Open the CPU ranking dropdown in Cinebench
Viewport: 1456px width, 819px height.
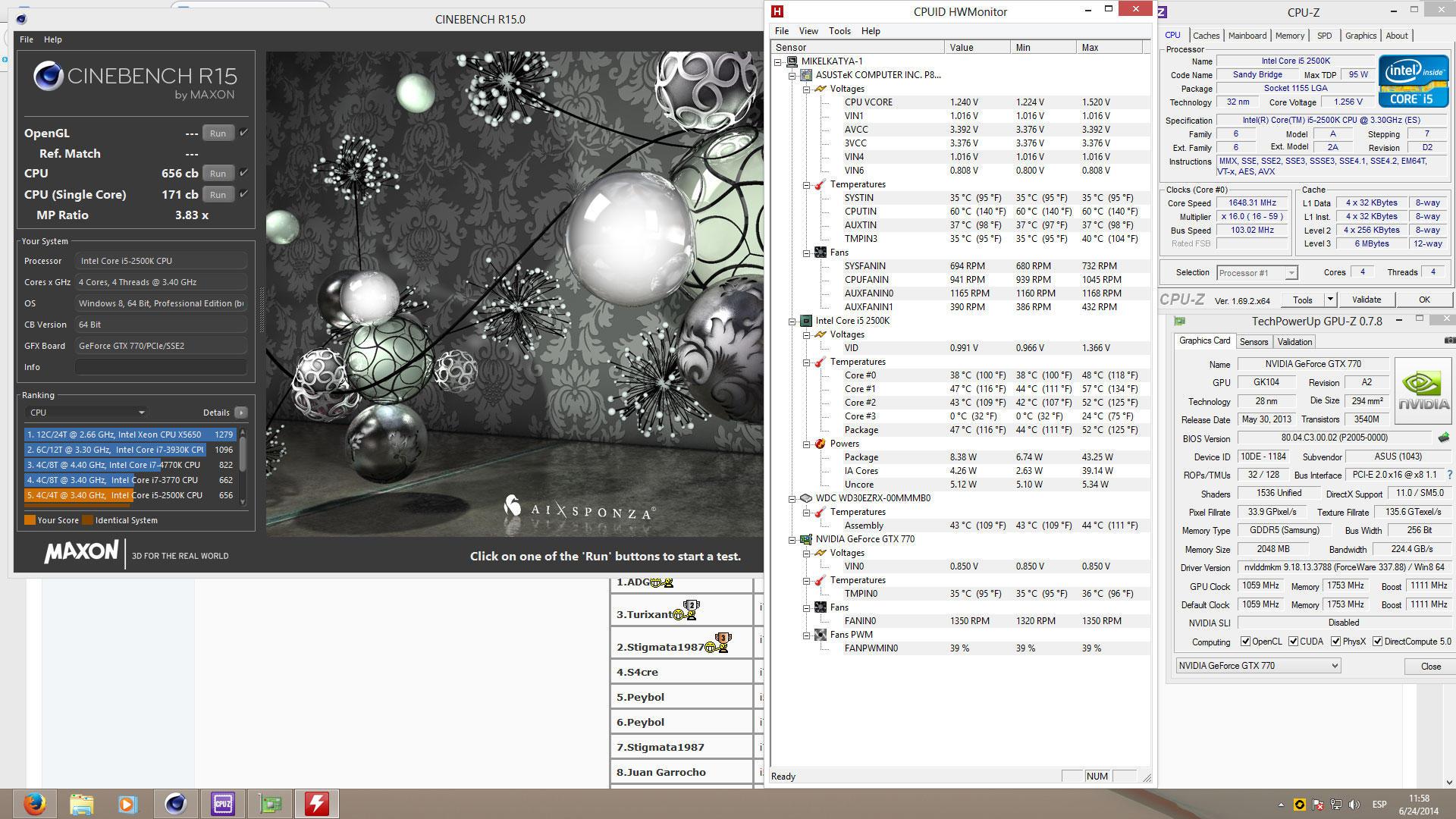point(86,413)
